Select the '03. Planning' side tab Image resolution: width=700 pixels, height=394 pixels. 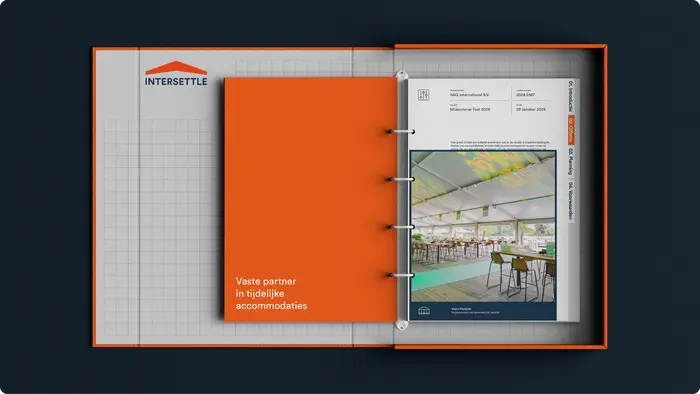[571, 162]
